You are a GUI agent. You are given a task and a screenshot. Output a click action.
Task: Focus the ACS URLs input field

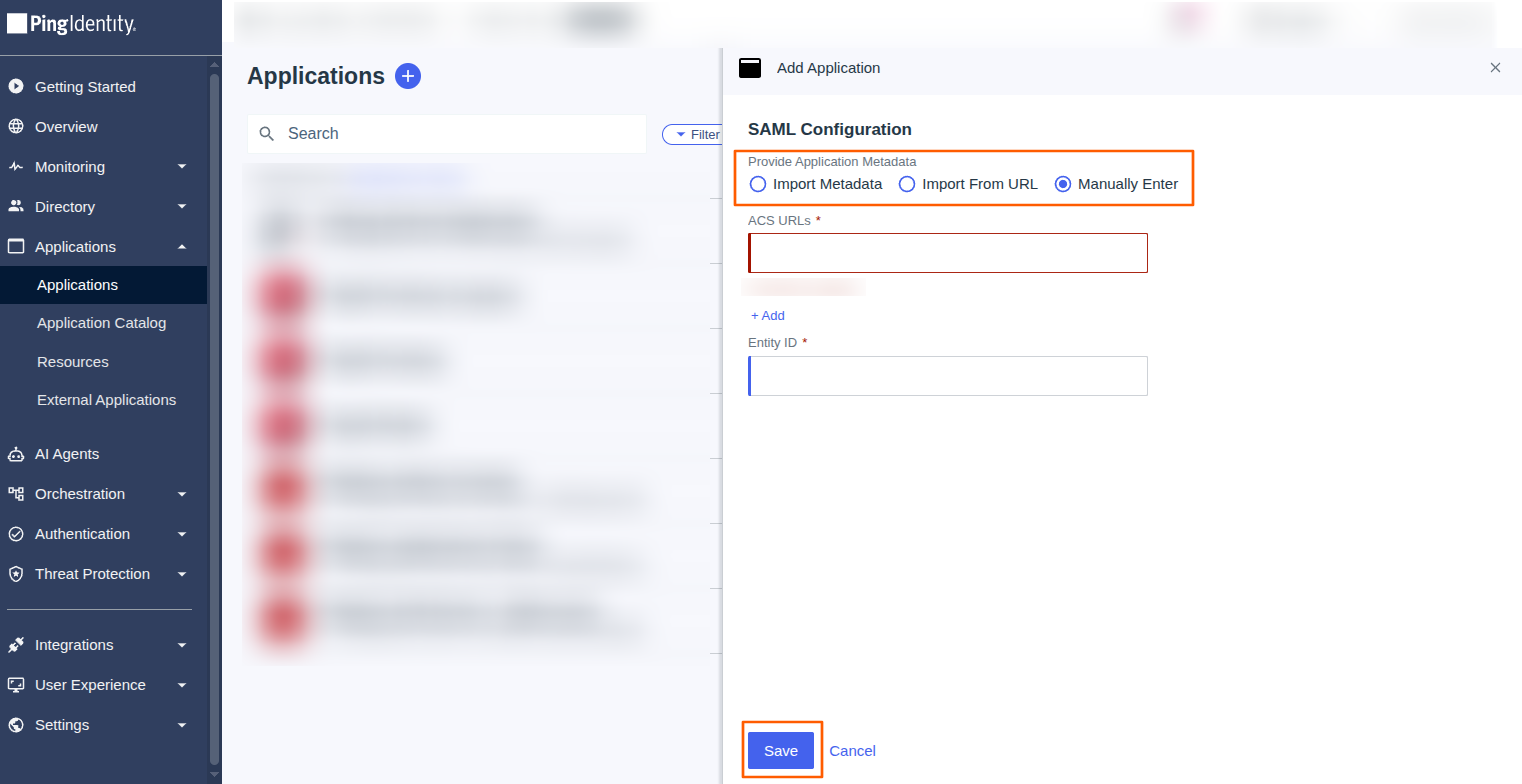coord(948,253)
